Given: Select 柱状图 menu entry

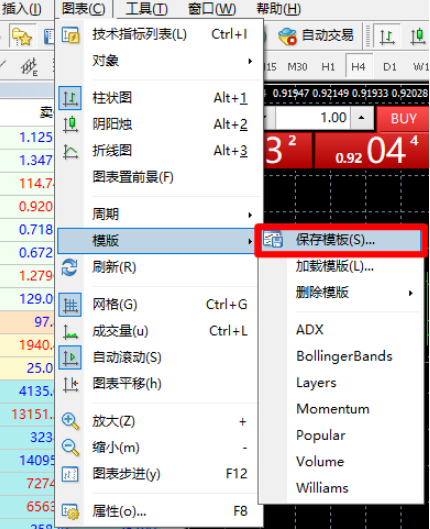Looking at the screenshot, I should [159, 98].
